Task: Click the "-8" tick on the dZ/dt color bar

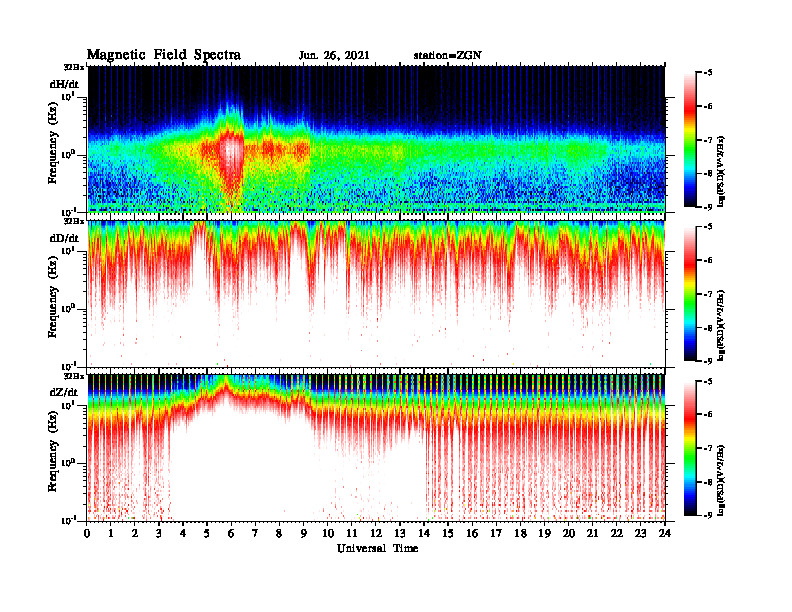Action: (707, 482)
